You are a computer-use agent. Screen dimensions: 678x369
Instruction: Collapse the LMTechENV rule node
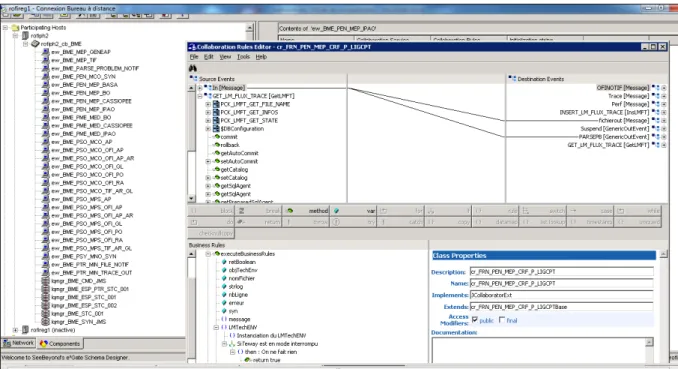pyautogui.click(x=216, y=327)
